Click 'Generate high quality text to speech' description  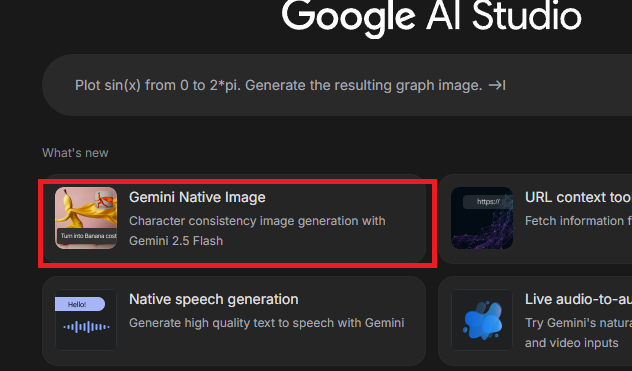click(x=266, y=323)
